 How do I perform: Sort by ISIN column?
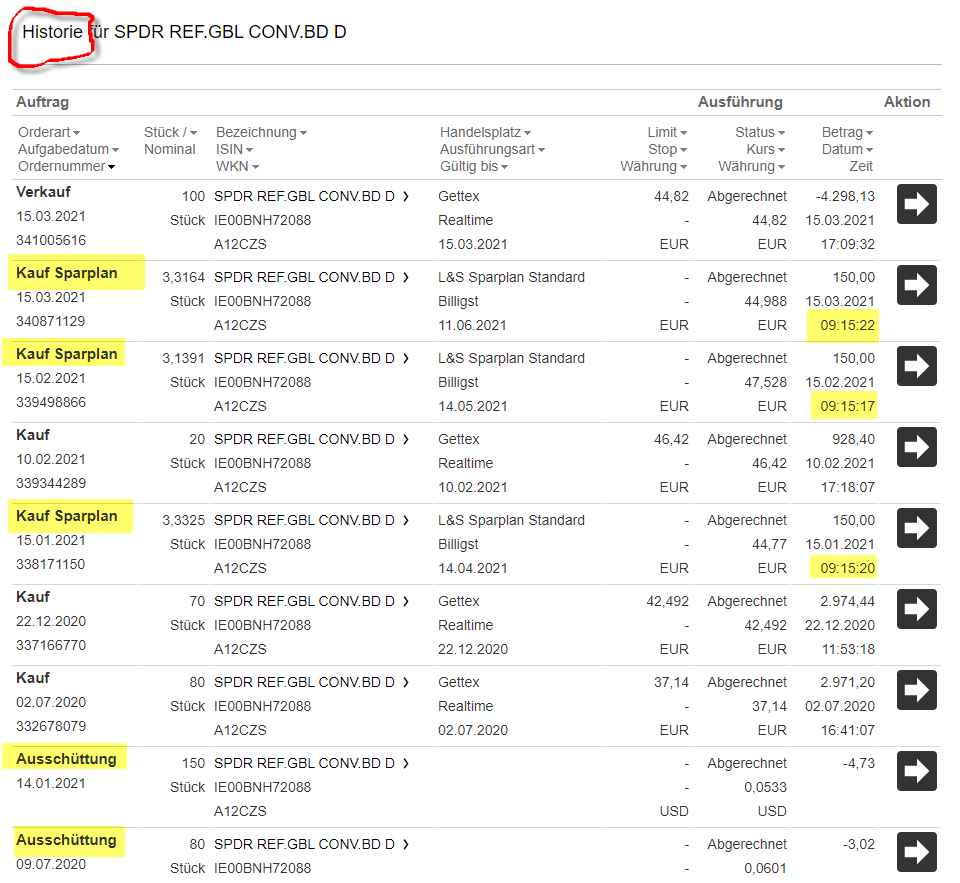(234, 149)
